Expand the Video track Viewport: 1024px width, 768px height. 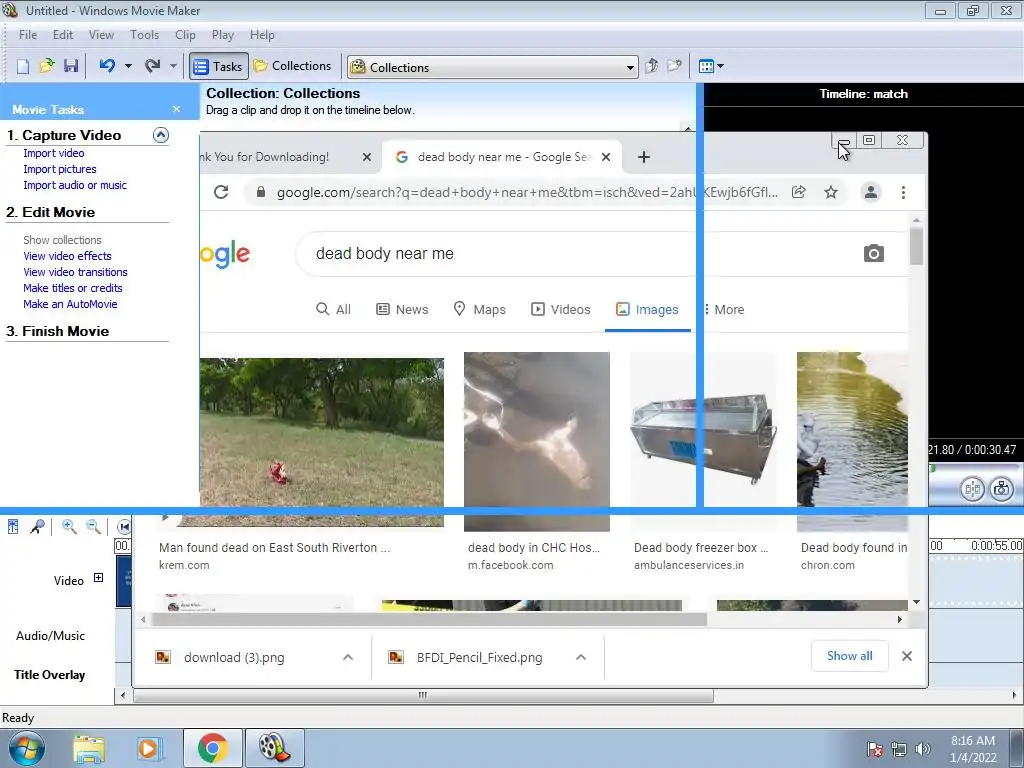click(98, 577)
